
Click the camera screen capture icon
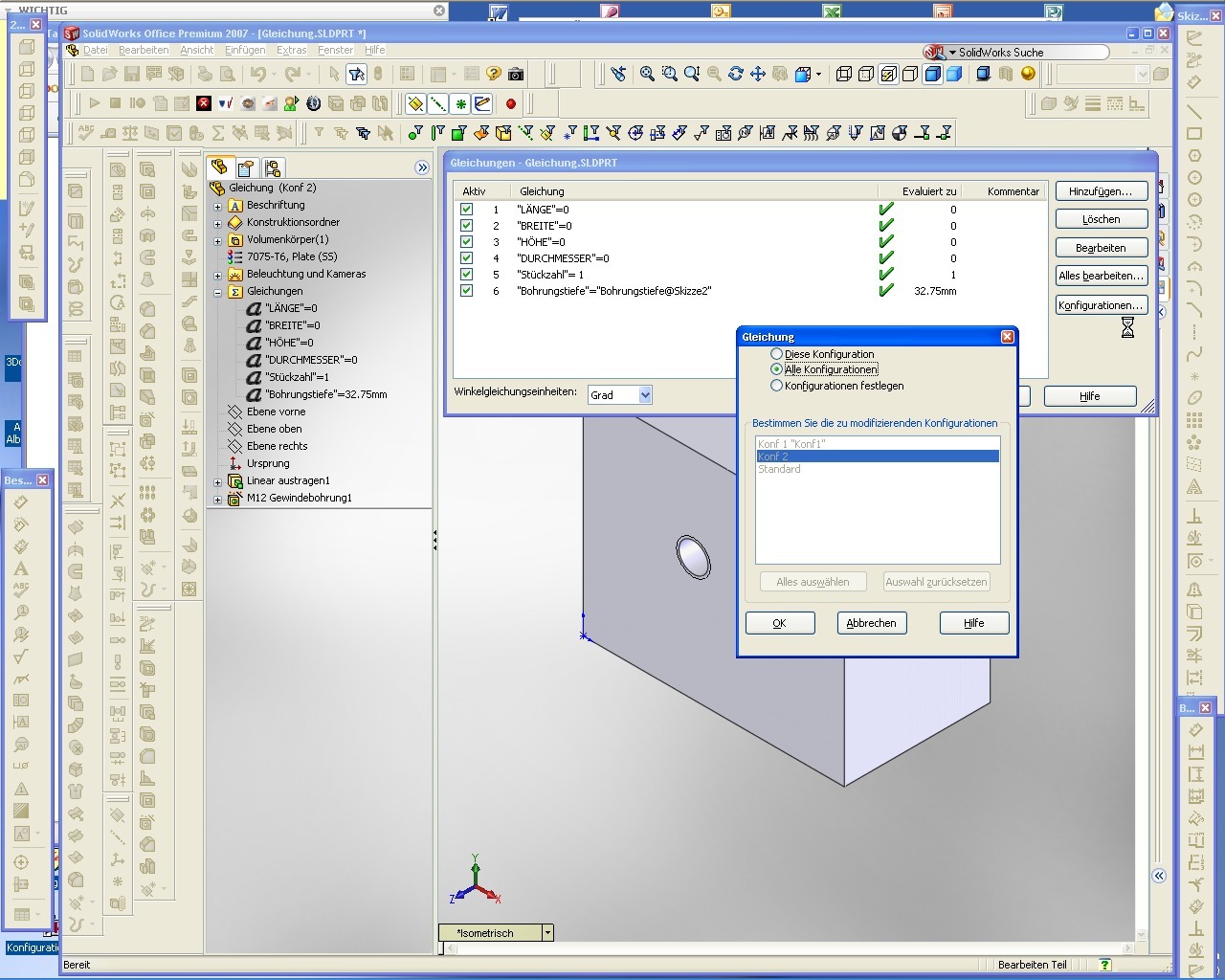pos(516,74)
